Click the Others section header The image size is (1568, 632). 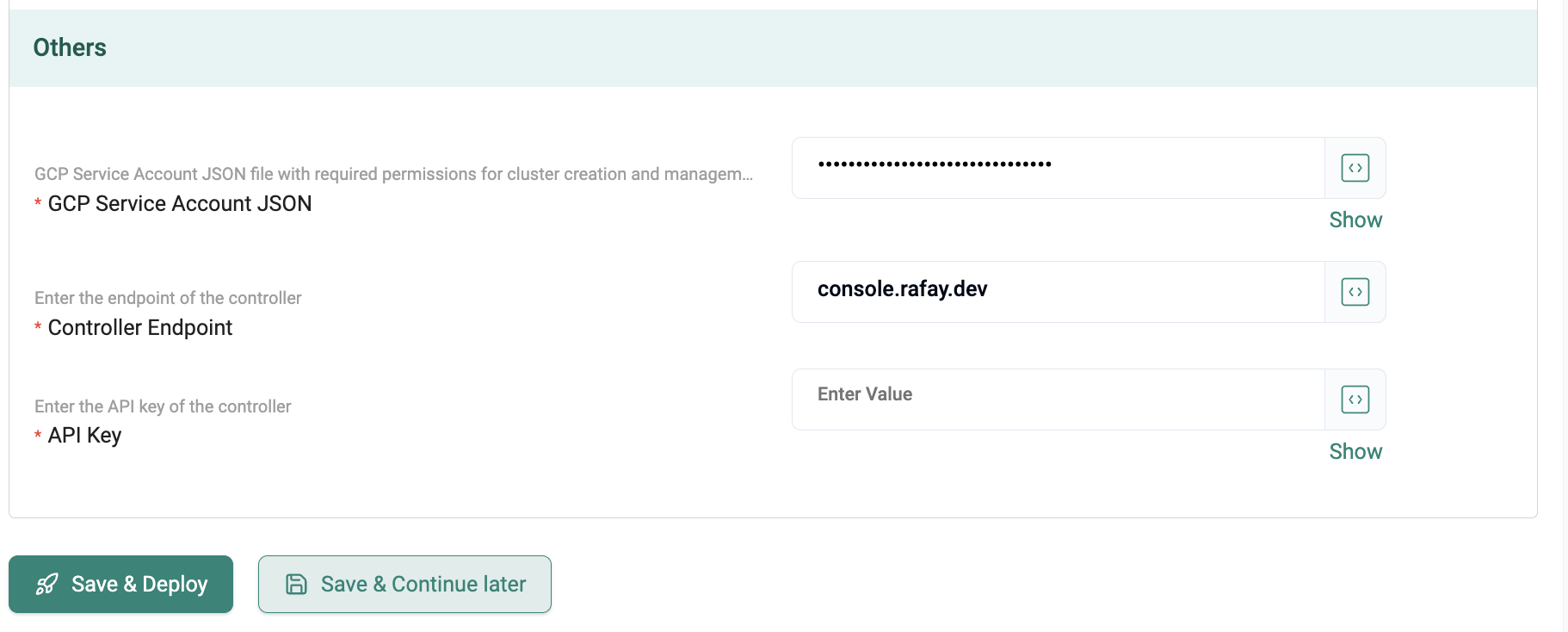pyautogui.click(x=70, y=48)
